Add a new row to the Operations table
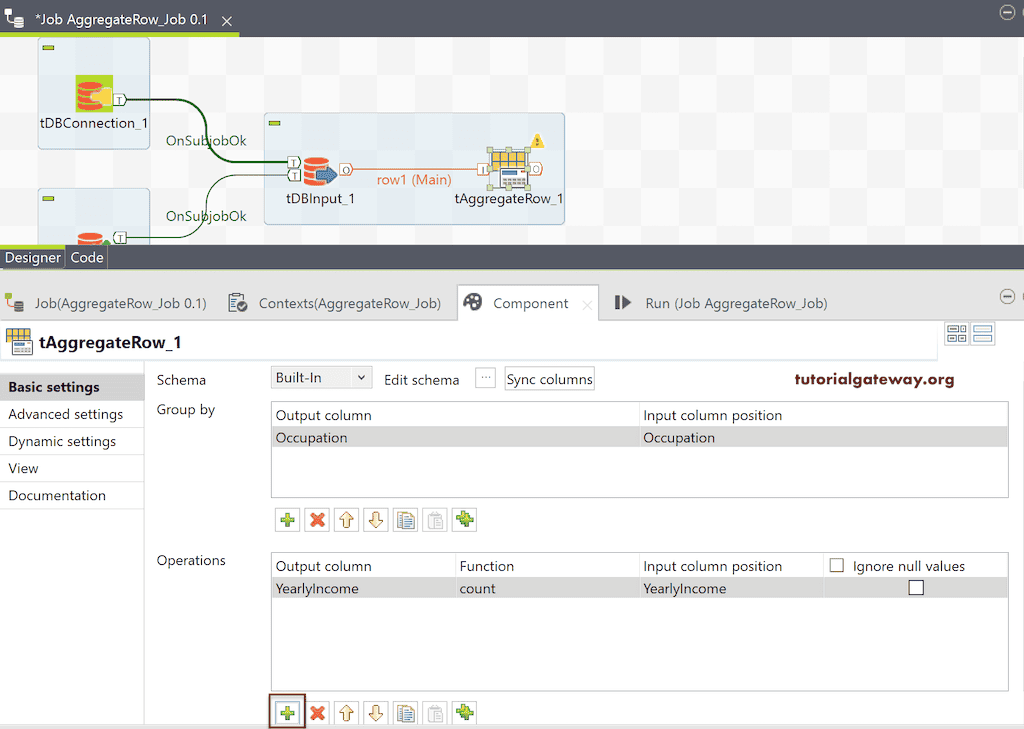 point(287,712)
